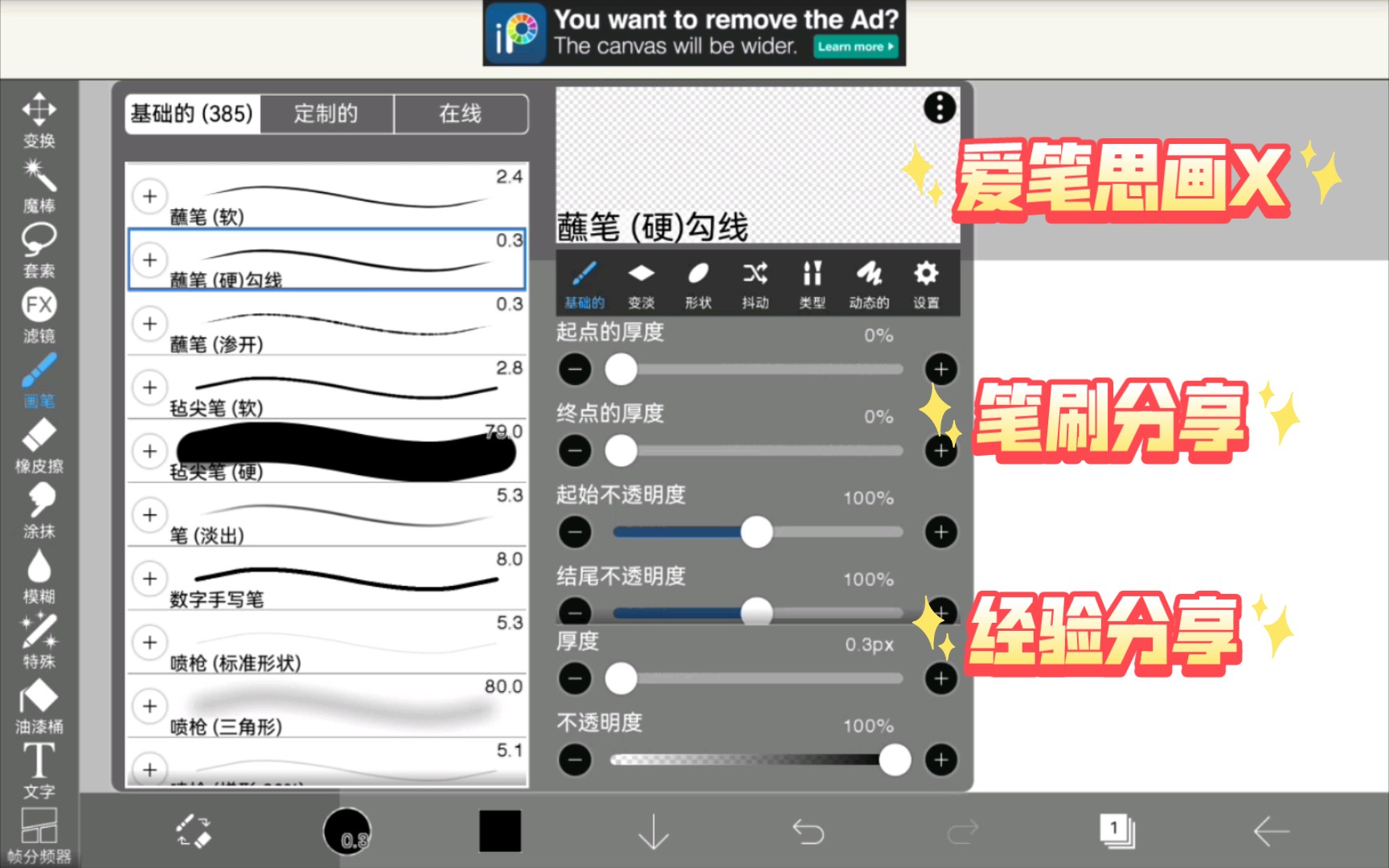Add 蘸笔 (软) brush with plus button
The height and width of the screenshot is (868, 1389).
(x=150, y=196)
